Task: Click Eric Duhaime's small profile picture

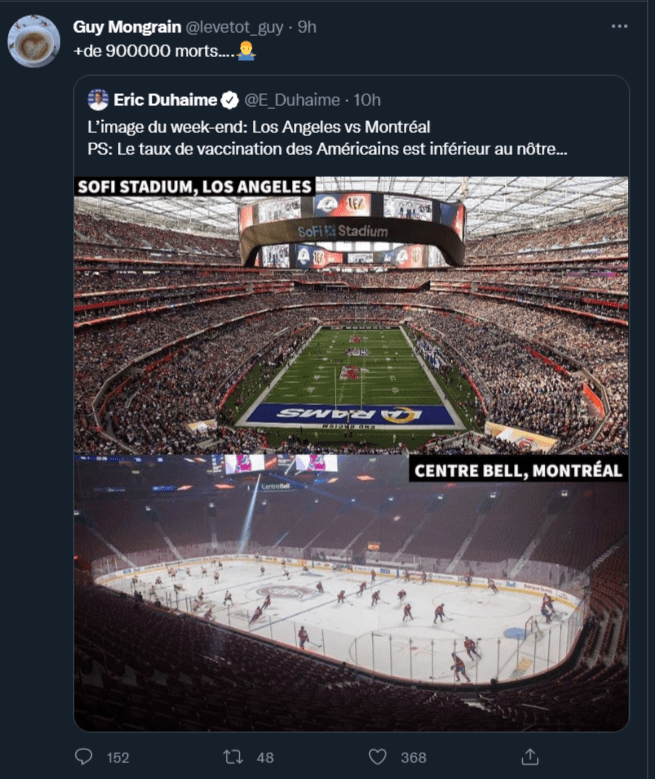Action: [98, 100]
